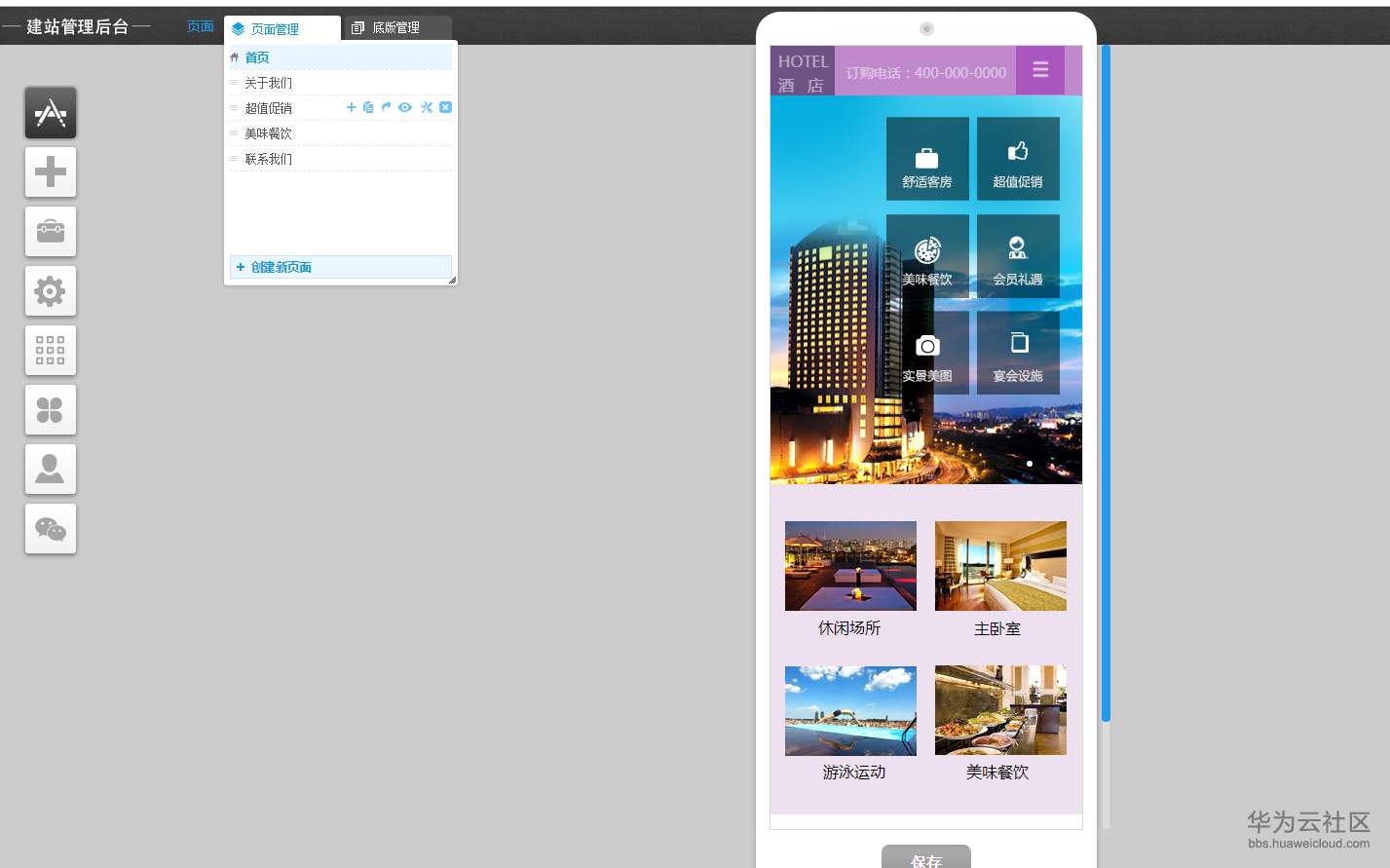Select the 超值促销 page in the list

[x=268, y=108]
